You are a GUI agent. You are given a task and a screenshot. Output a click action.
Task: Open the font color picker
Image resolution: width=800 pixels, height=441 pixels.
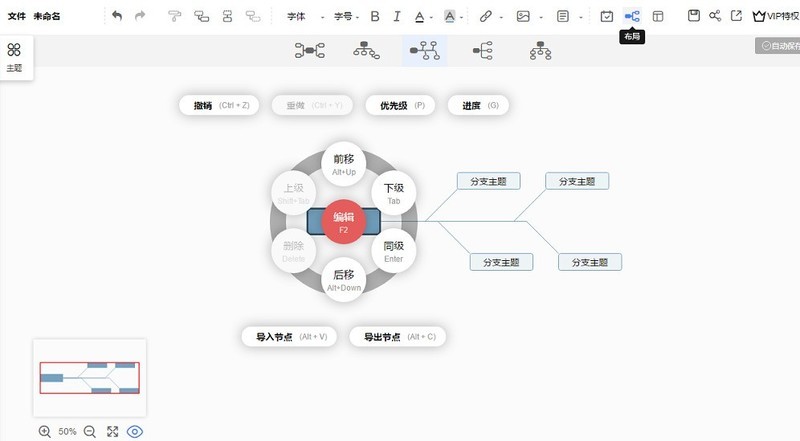[x=419, y=17]
